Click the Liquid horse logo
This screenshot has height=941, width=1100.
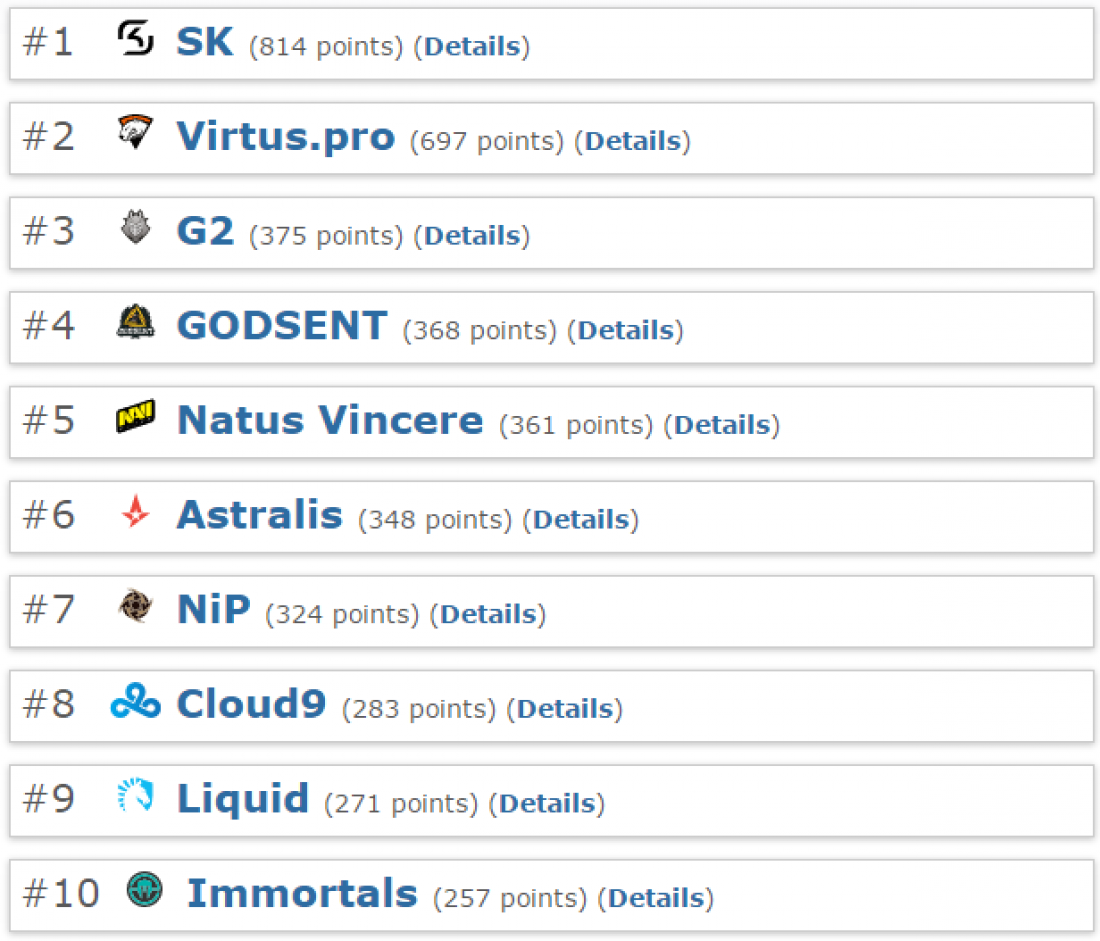[135, 795]
